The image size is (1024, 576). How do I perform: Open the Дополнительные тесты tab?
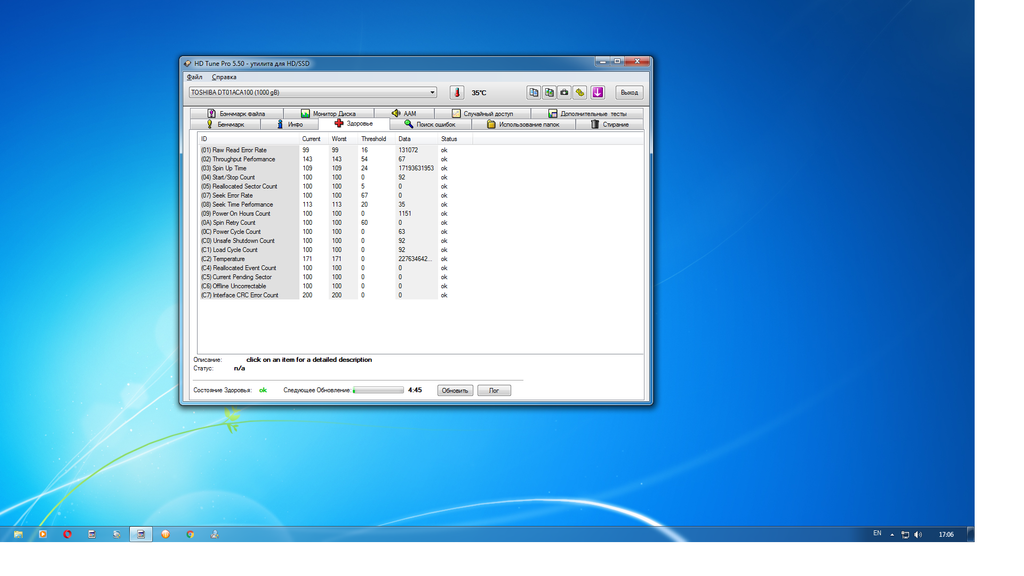(x=587, y=114)
